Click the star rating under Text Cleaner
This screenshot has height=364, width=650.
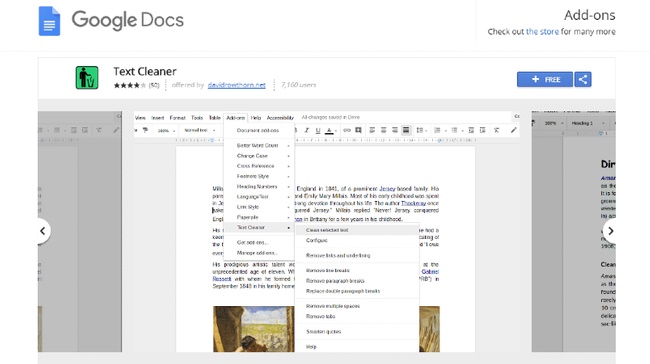[130, 85]
